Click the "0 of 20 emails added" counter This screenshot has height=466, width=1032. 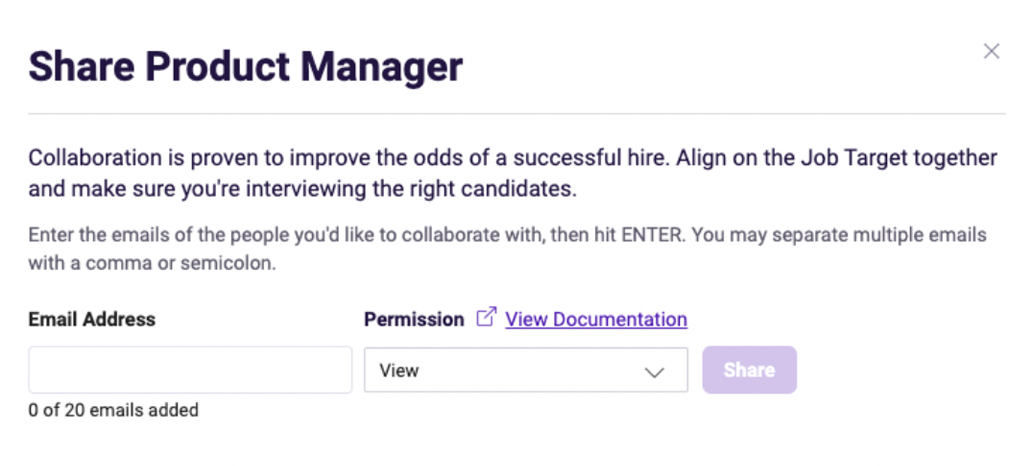(113, 410)
